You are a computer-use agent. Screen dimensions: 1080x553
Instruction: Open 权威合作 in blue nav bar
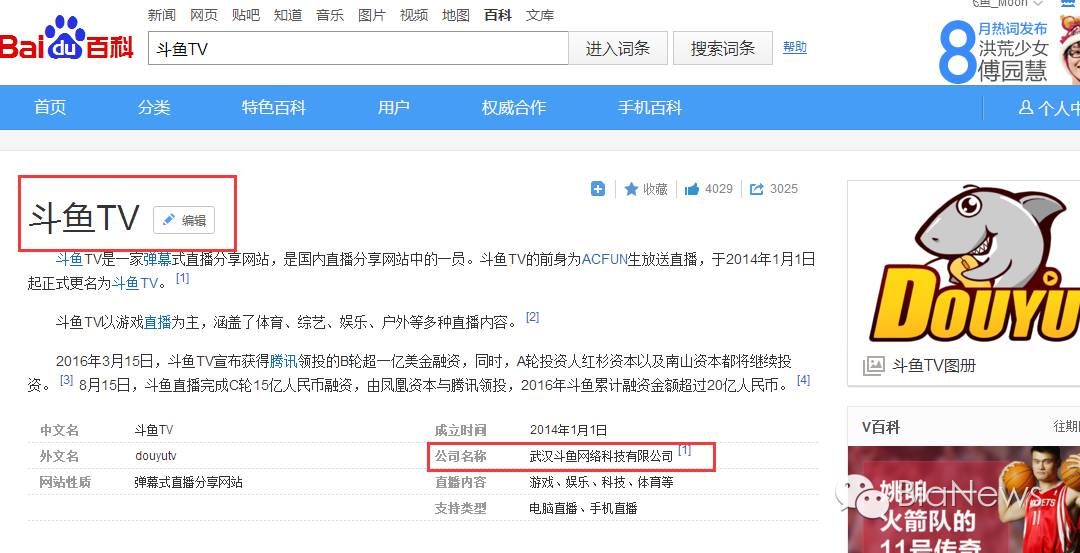(x=514, y=107)
